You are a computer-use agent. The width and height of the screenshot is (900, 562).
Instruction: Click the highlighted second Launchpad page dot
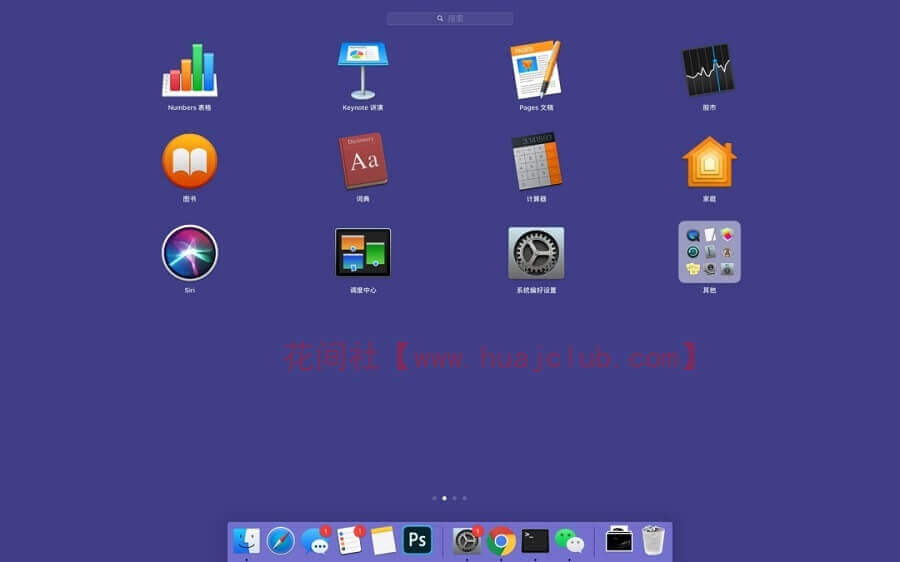(444, 498)
